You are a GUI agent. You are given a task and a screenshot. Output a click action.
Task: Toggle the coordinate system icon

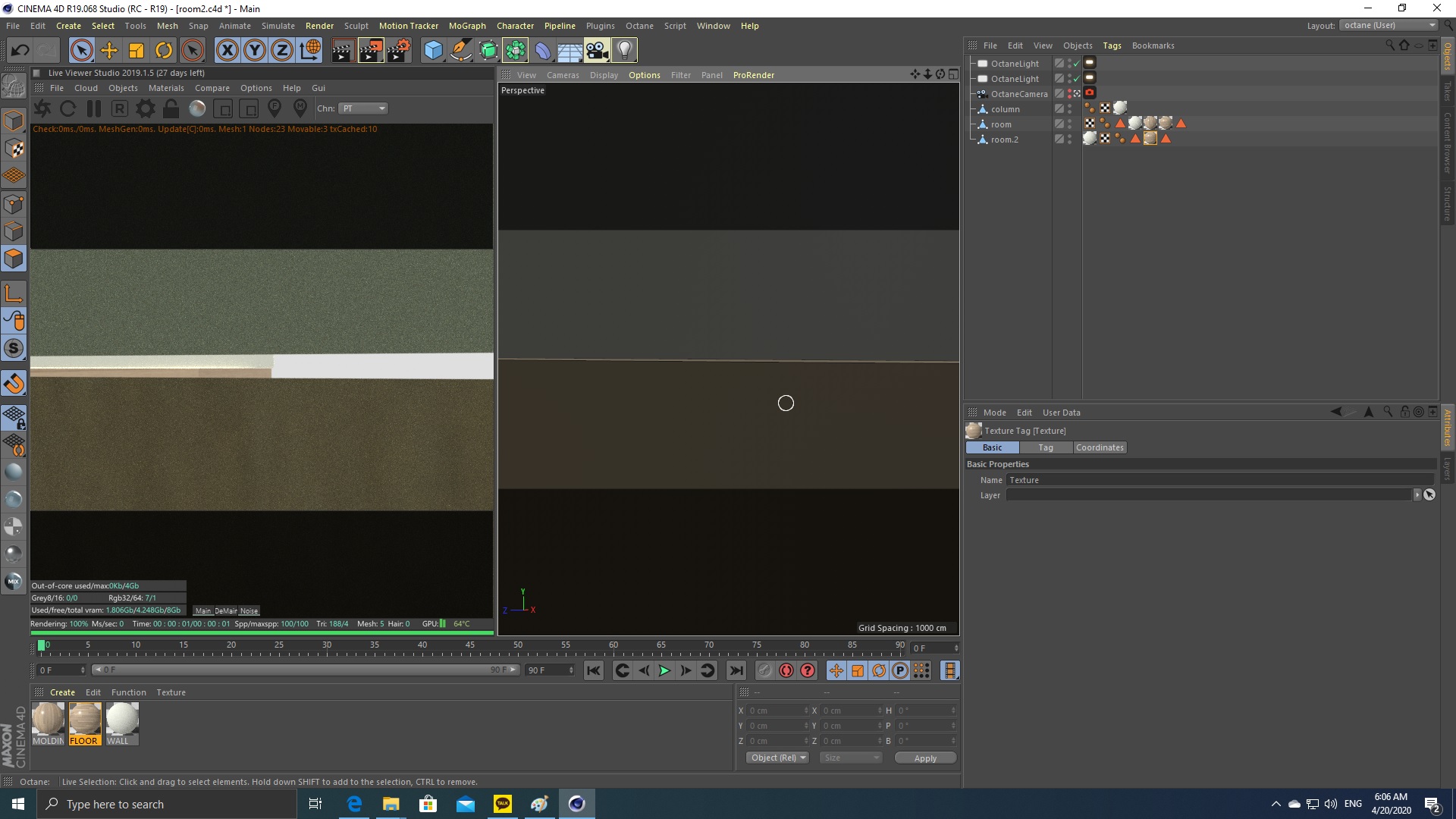click(310, 51)
